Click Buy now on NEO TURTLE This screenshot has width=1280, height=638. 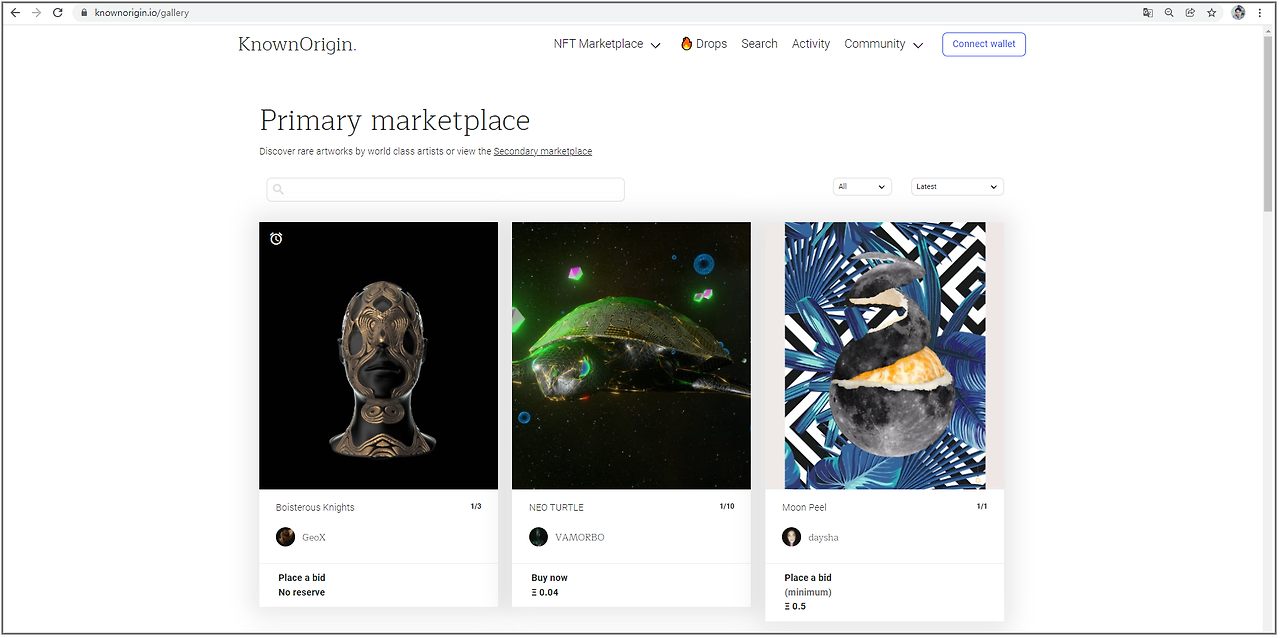click(x=549, y=578)
